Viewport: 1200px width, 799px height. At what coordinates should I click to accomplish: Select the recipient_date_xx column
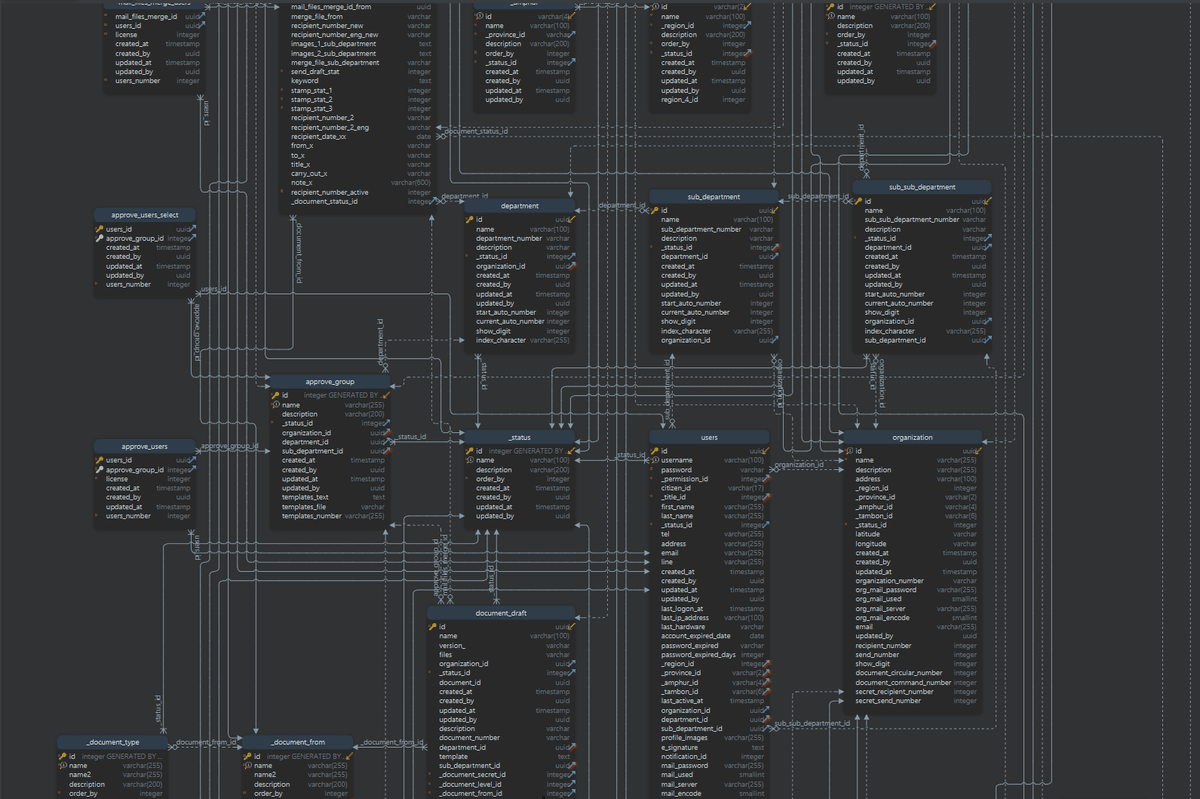tap(358, 136)
